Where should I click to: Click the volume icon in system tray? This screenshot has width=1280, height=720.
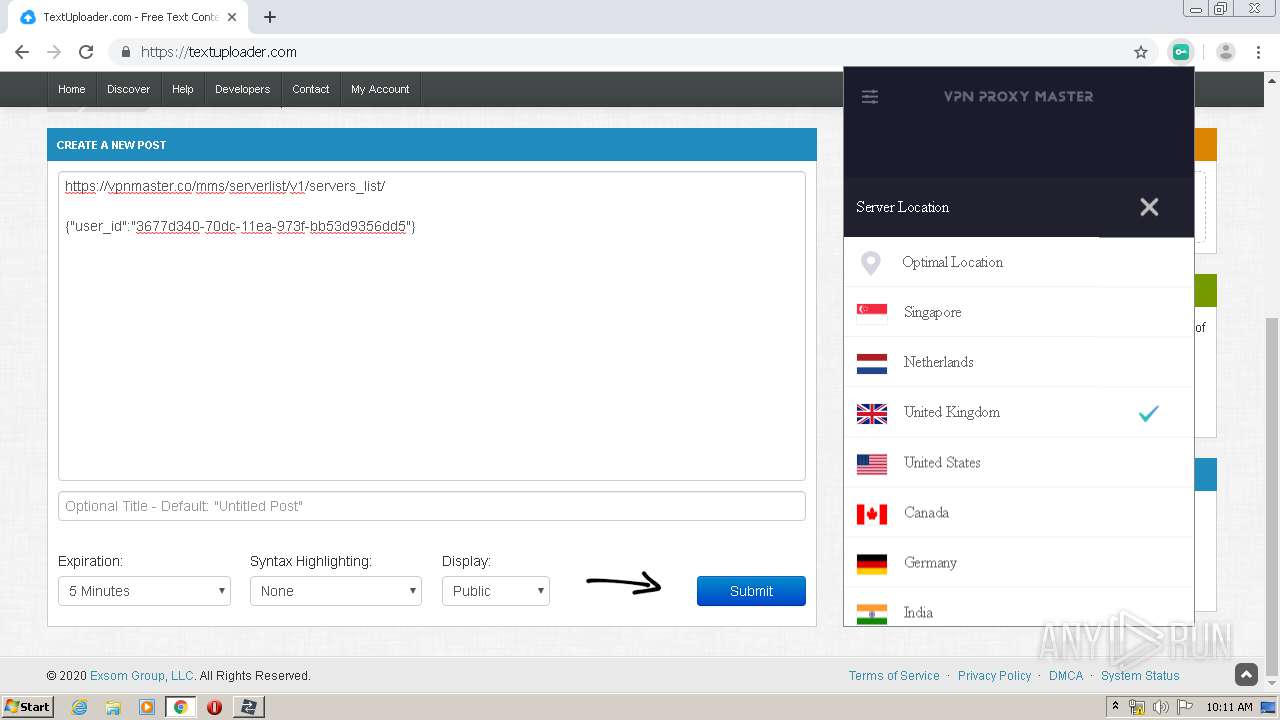coord(1160,707)
